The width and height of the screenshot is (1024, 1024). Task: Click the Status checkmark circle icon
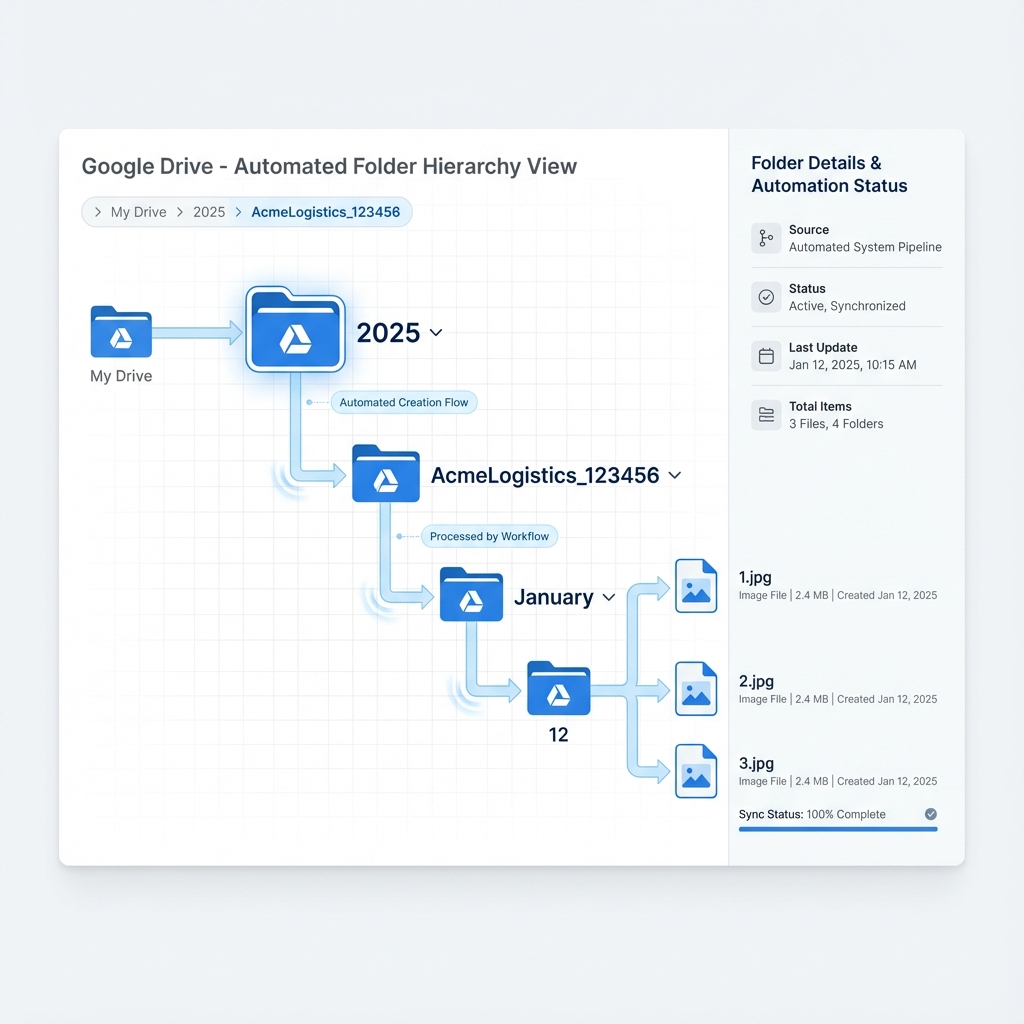766,297
